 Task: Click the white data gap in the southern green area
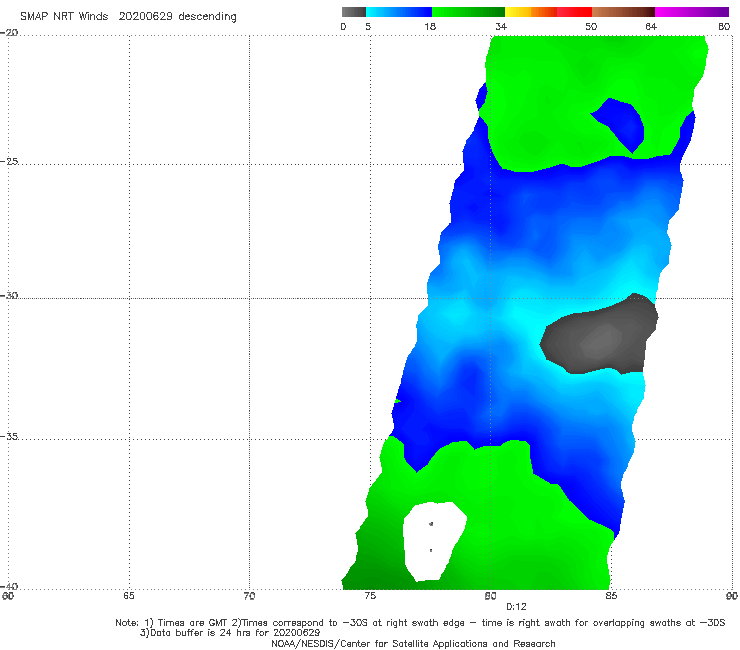pos(433,541)
